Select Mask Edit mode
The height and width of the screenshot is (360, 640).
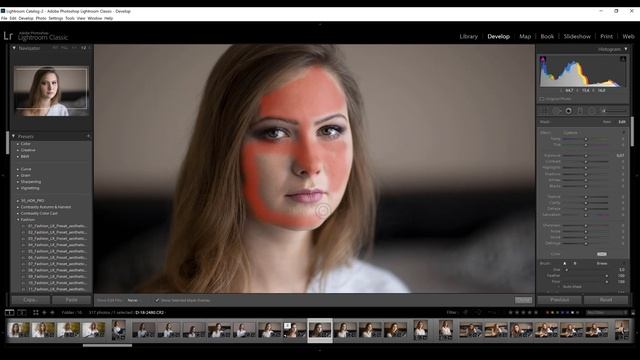click(622, 122)
